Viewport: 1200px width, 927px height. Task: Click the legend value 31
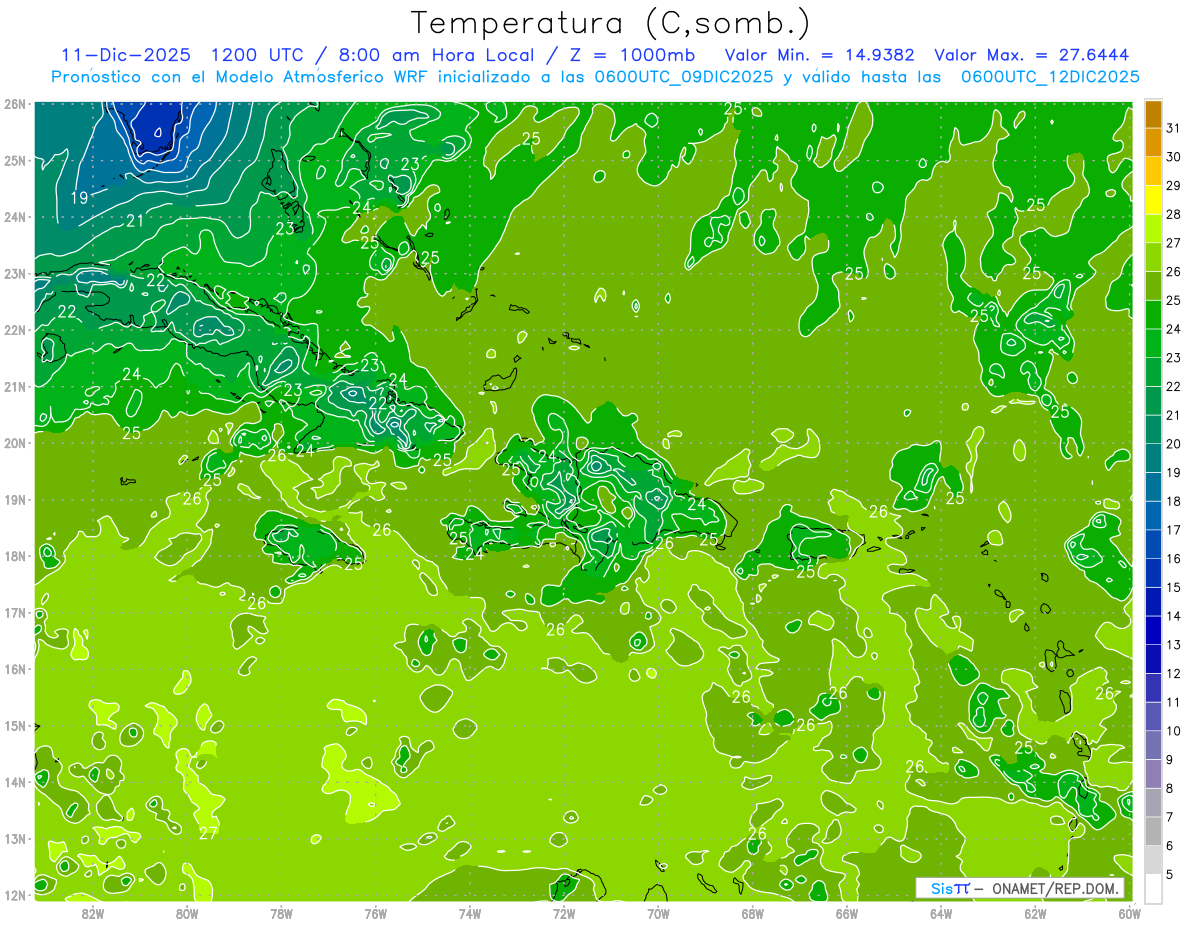point(1173,128)
